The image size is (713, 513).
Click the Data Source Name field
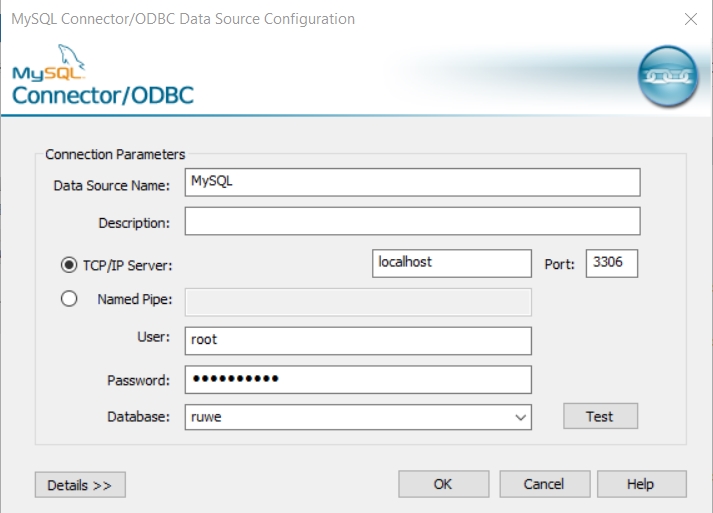click(x=412, y=182)
